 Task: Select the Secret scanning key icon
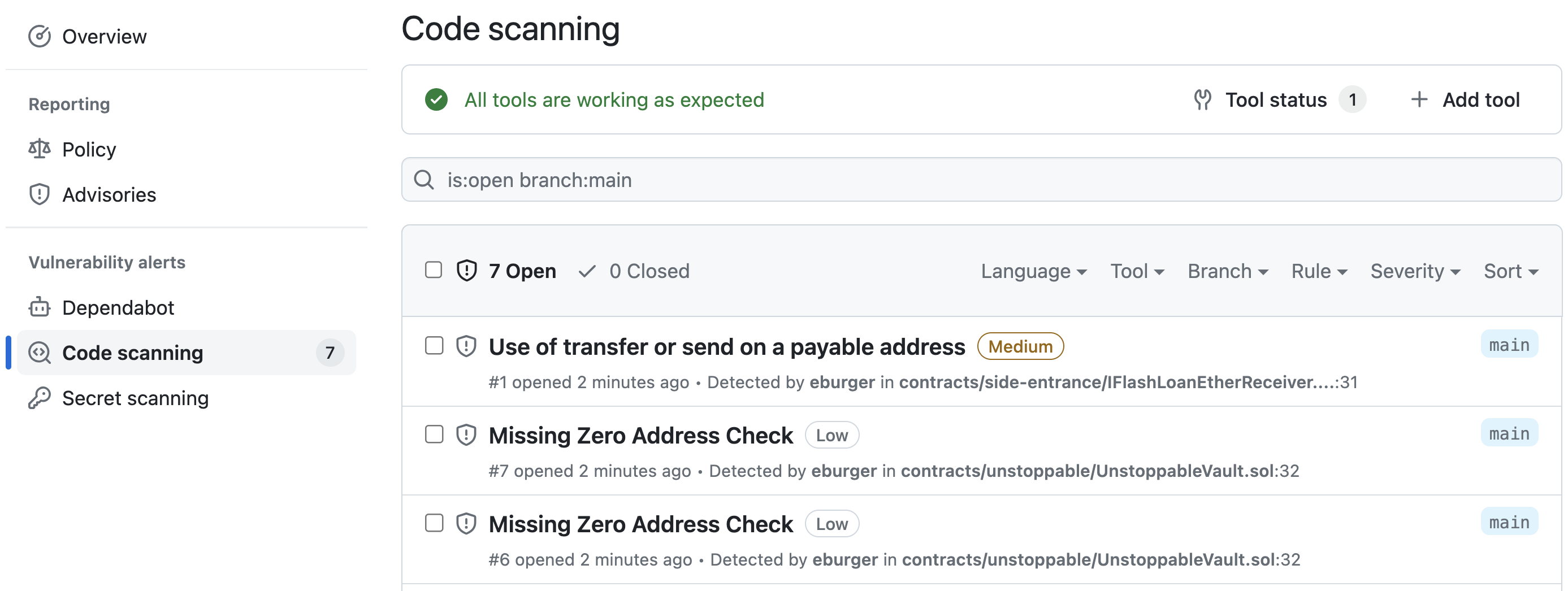pos(39,398)
